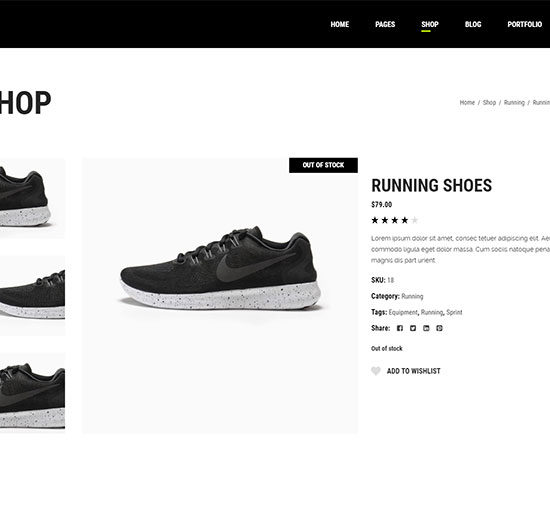
Task: Follow the Equipment tag link
Action: (403, 312)
